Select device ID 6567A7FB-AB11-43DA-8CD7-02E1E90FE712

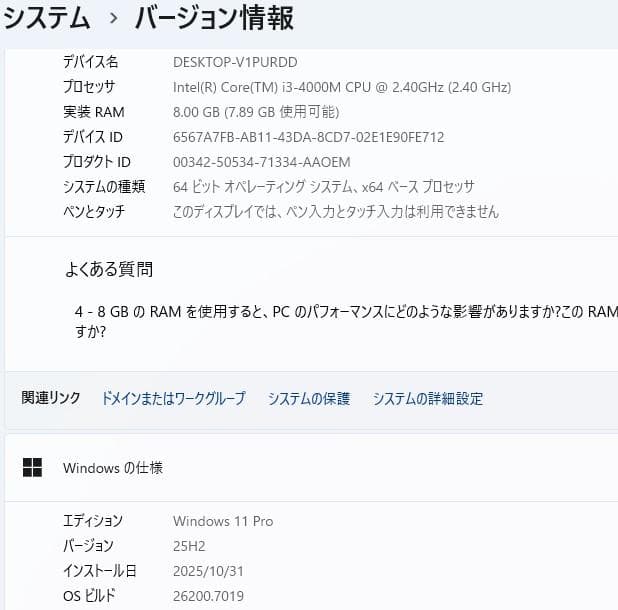point(309,137)
